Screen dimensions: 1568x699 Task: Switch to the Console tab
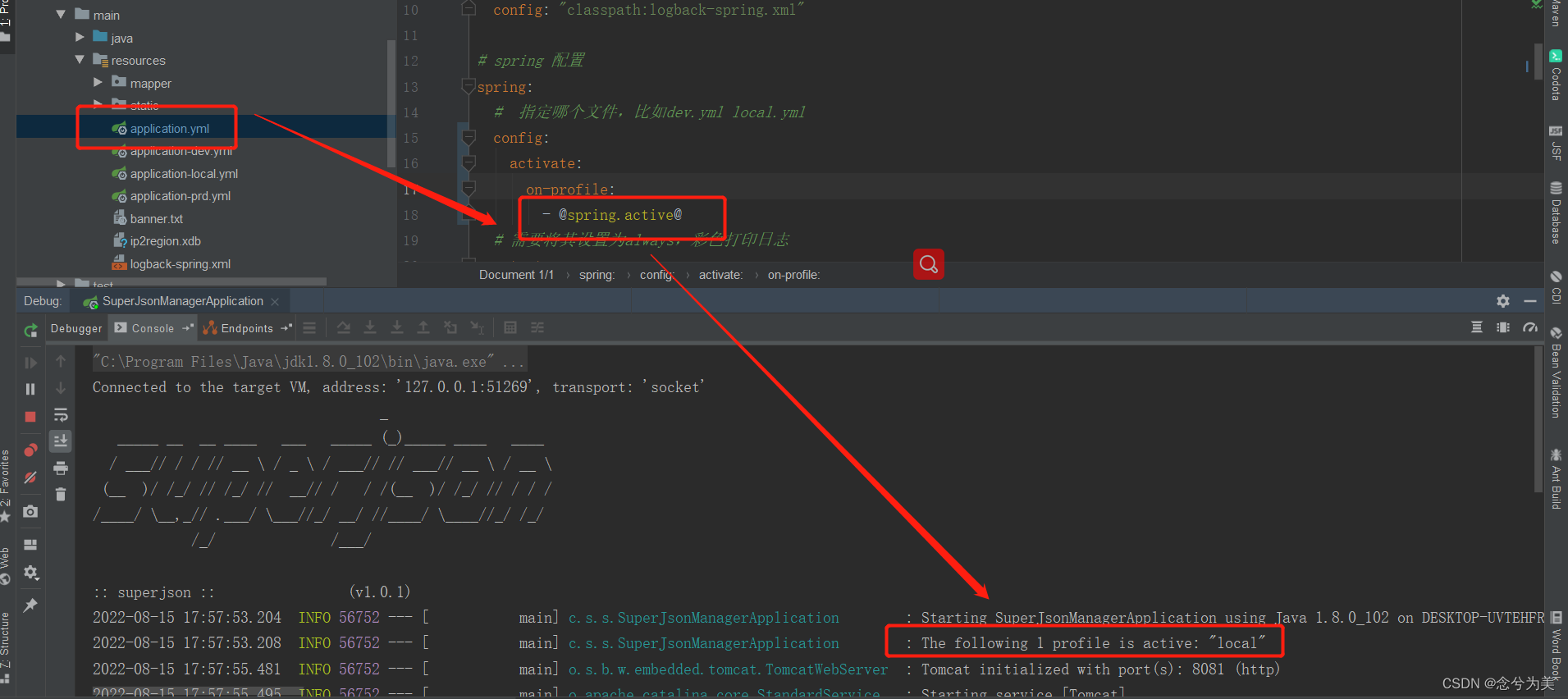pos(153,328)
